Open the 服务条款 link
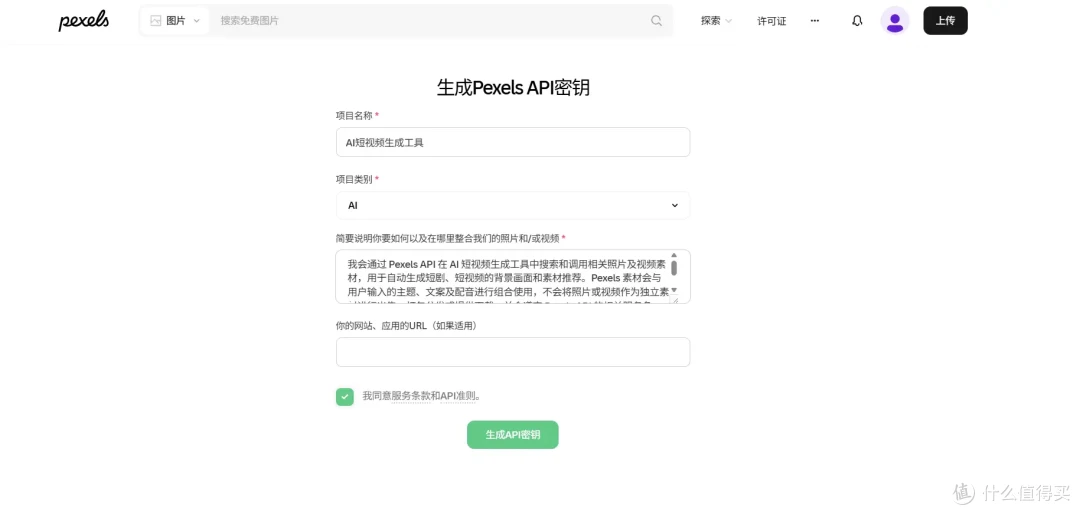 411,396
